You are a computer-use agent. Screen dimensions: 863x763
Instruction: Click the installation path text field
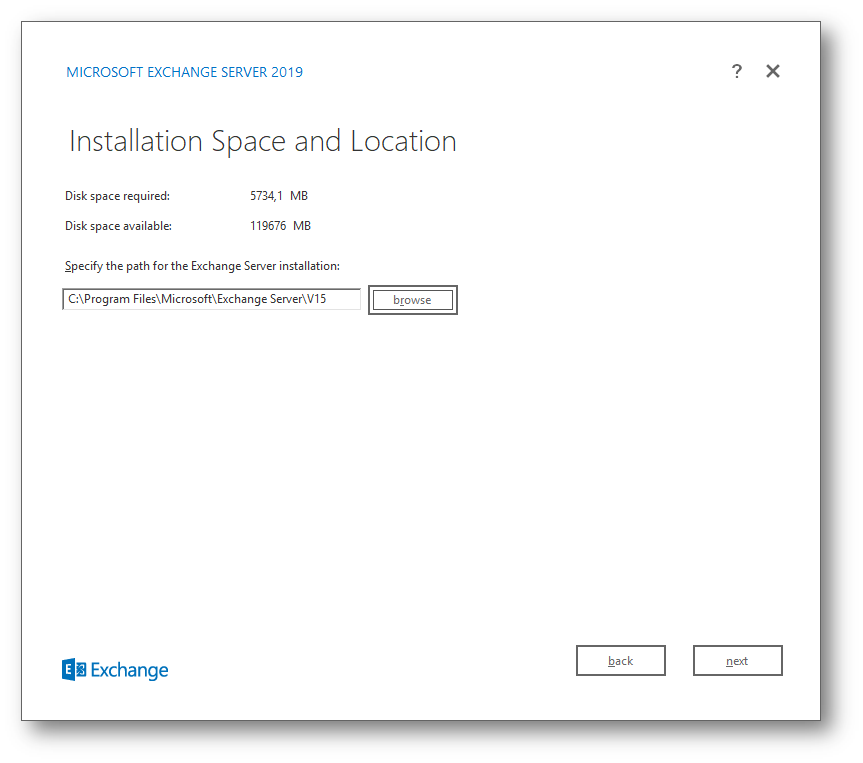click(211, 299)
